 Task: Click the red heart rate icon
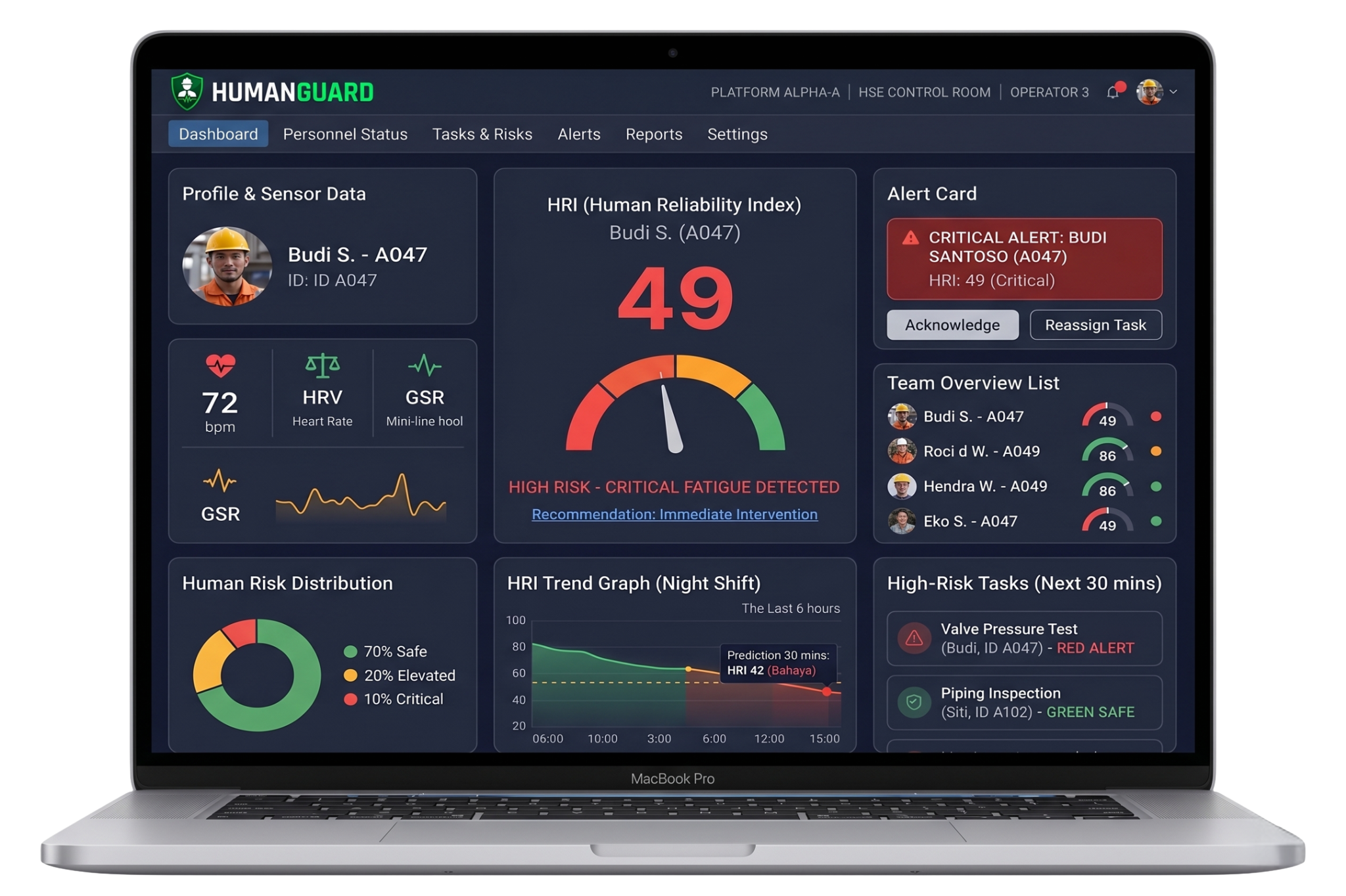(220, 365)
